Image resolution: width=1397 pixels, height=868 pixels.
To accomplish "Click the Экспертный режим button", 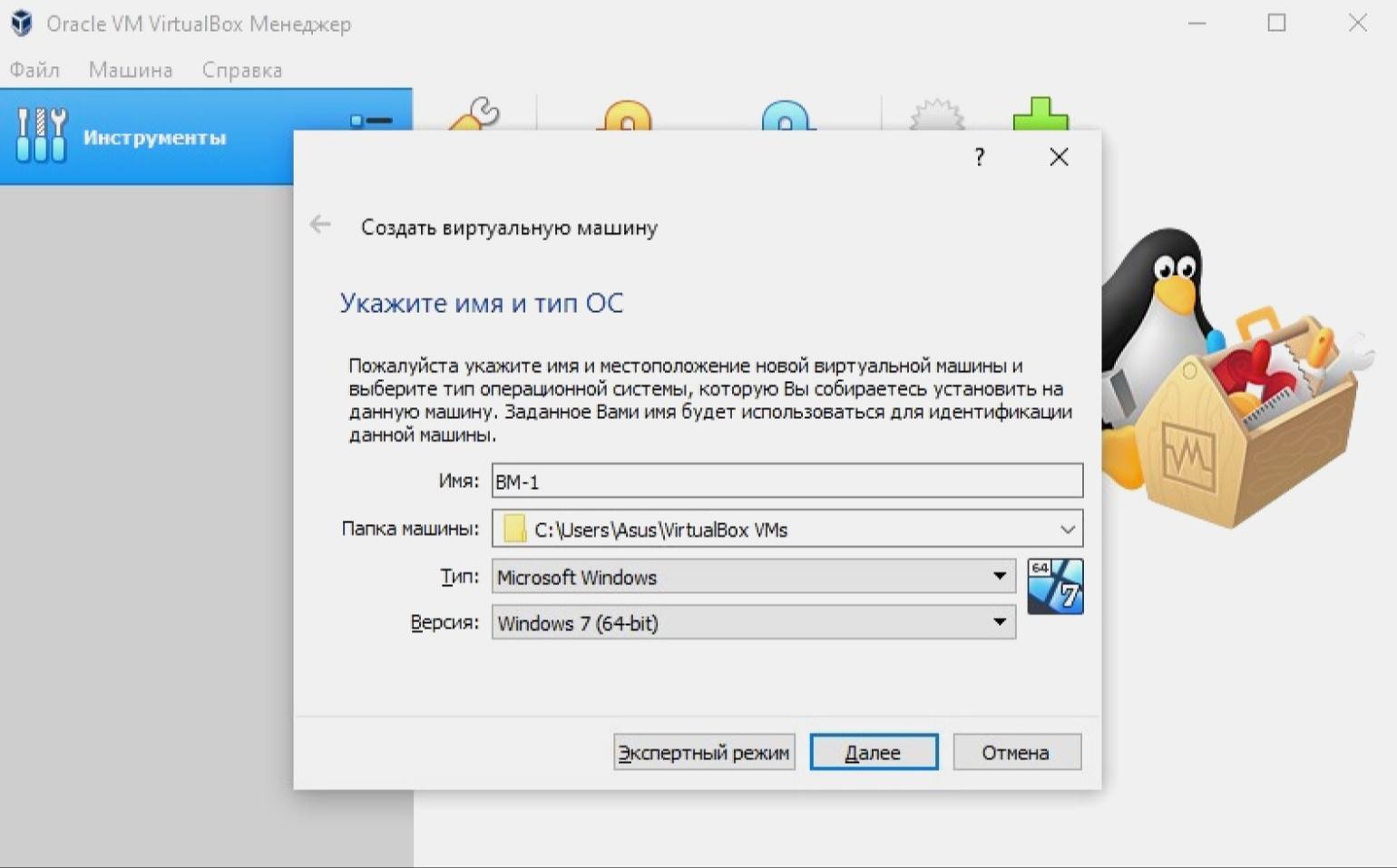I will tap(704, 752).
